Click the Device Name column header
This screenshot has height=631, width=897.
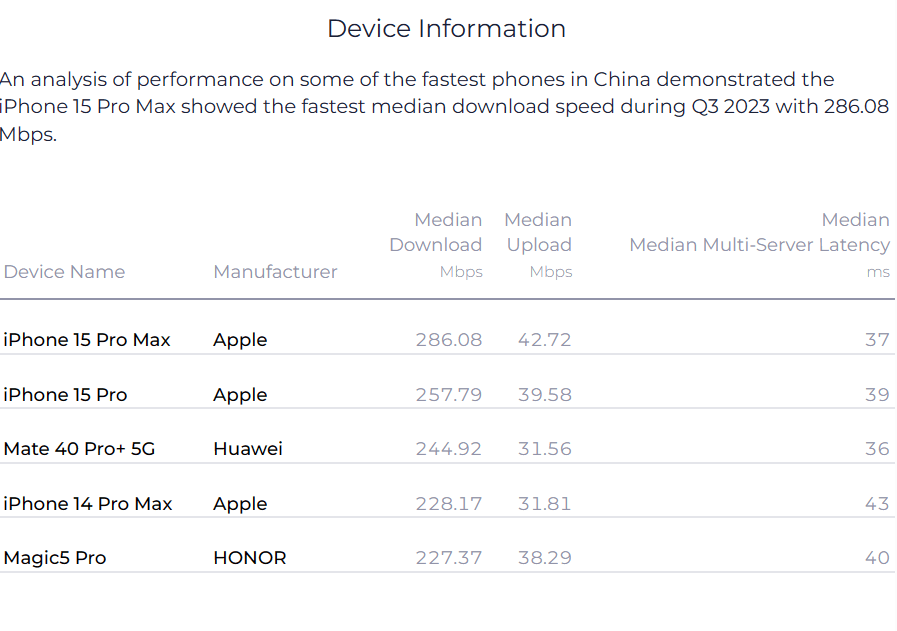point(64,272)
